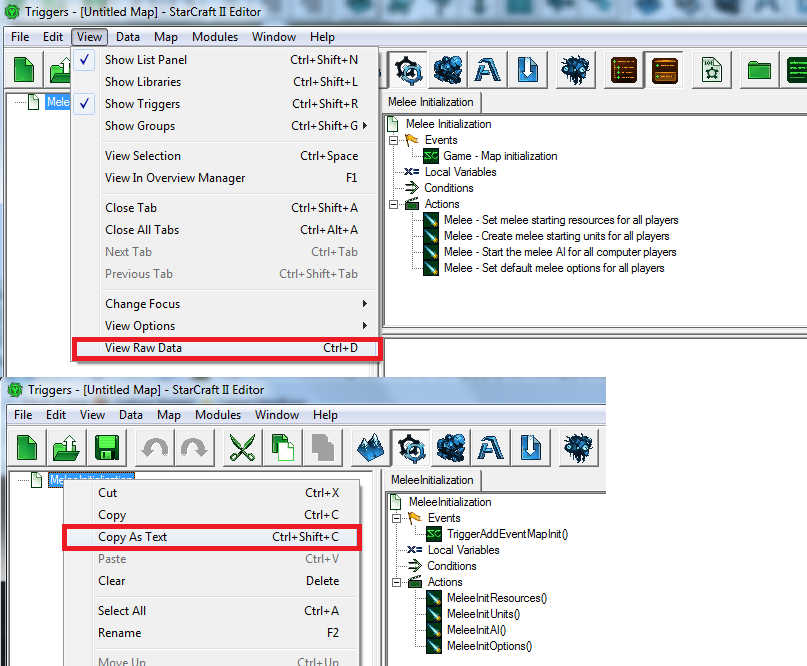Choose Select All from the context menu
The height and width of the screenshot is (666, 807).
[x=212, y=611]
